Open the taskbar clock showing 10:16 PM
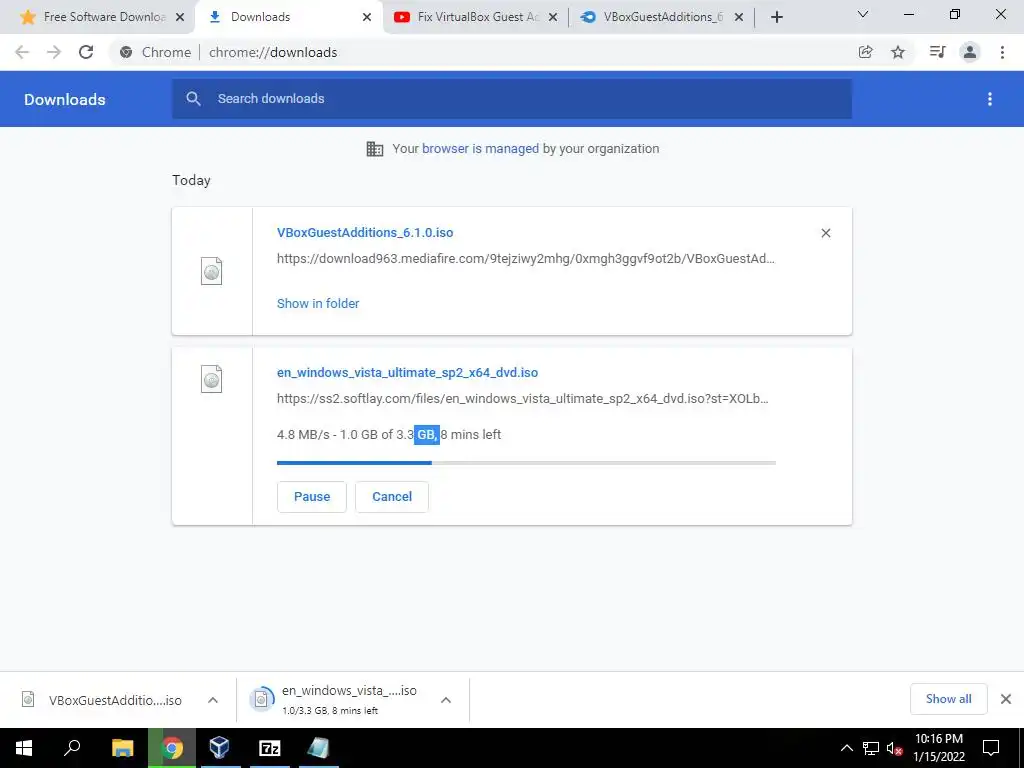Image resolution: width=1024 pixels, height=768 pixels. 939,748
